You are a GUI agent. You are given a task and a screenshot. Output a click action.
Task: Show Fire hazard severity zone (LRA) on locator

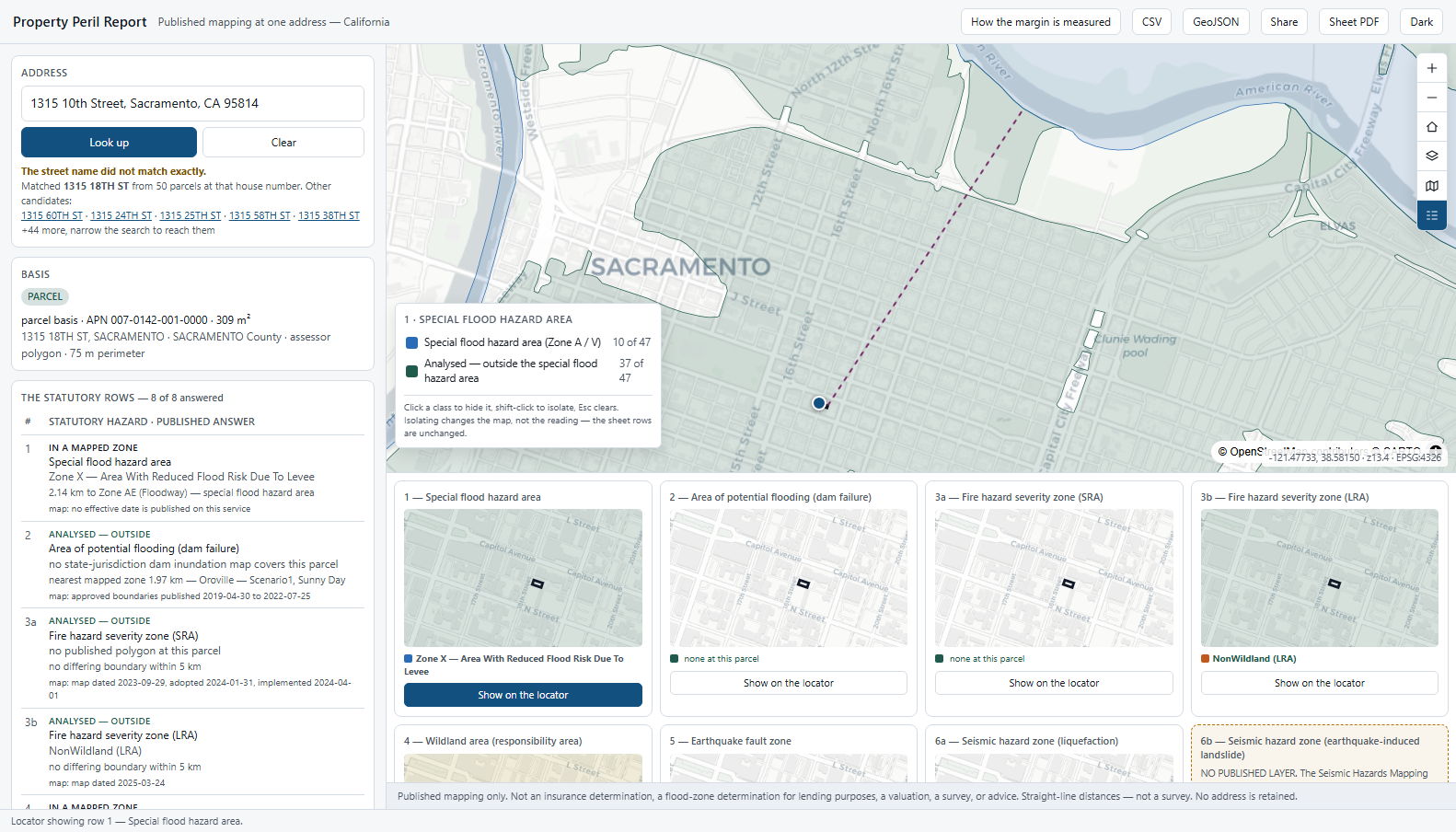coord(1320,683)
